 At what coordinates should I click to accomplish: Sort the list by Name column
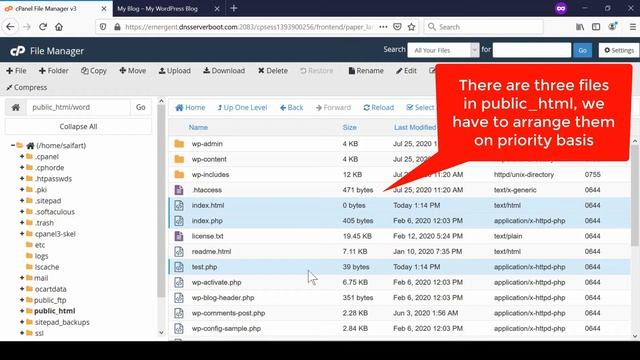coord(198,127)
